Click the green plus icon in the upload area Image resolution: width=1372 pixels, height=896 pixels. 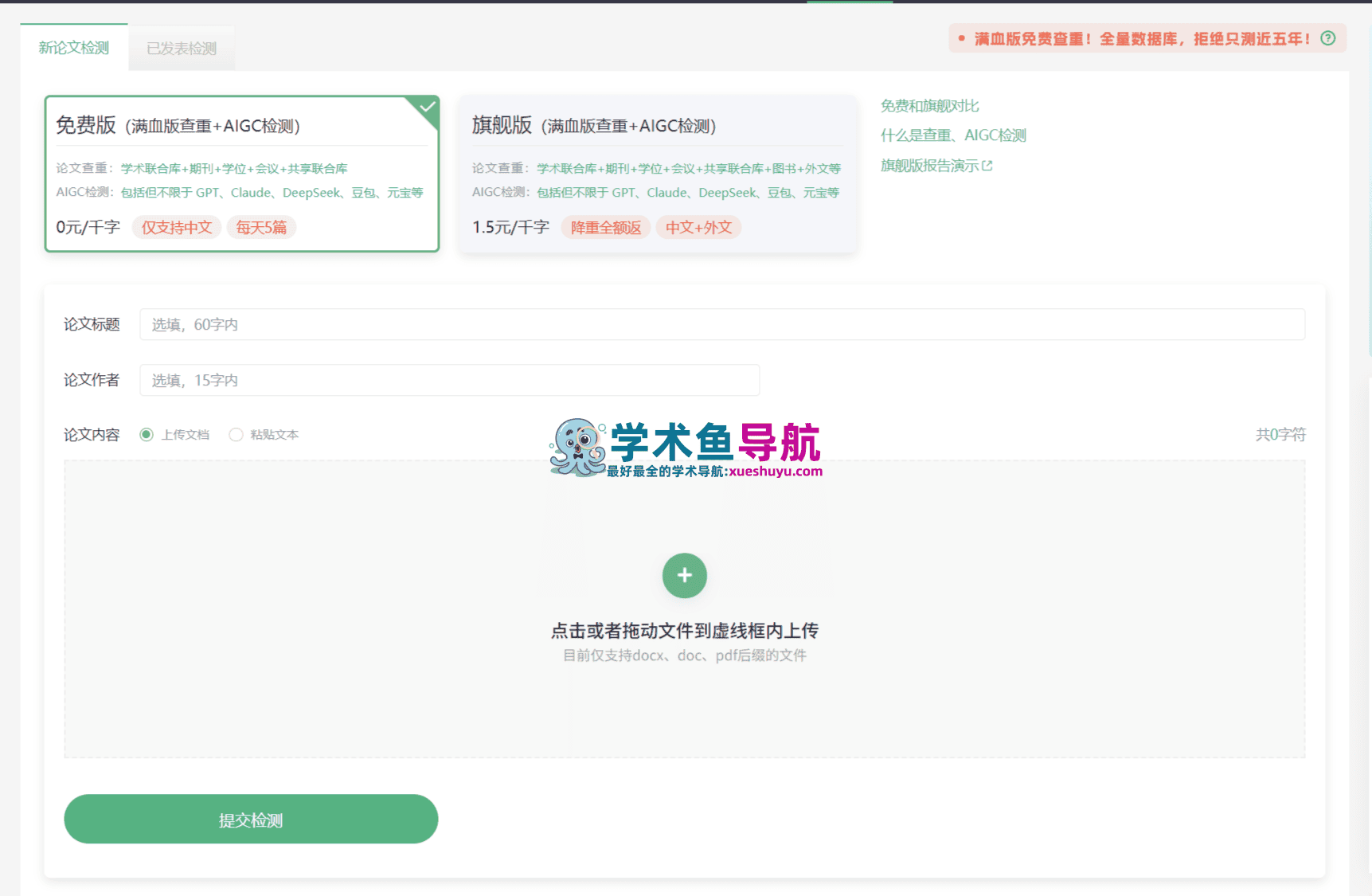[x=684, y=575]
